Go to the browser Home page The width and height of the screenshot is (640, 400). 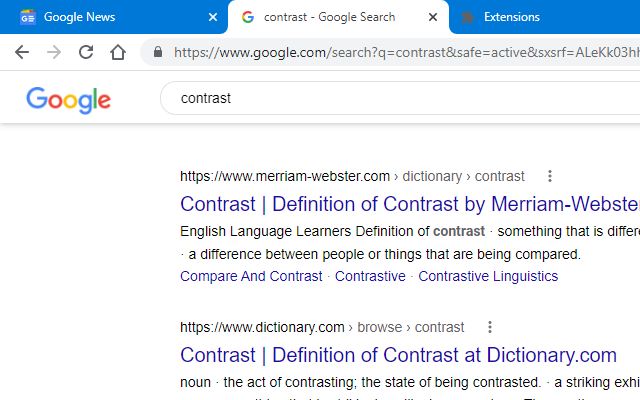click(118, 52)
